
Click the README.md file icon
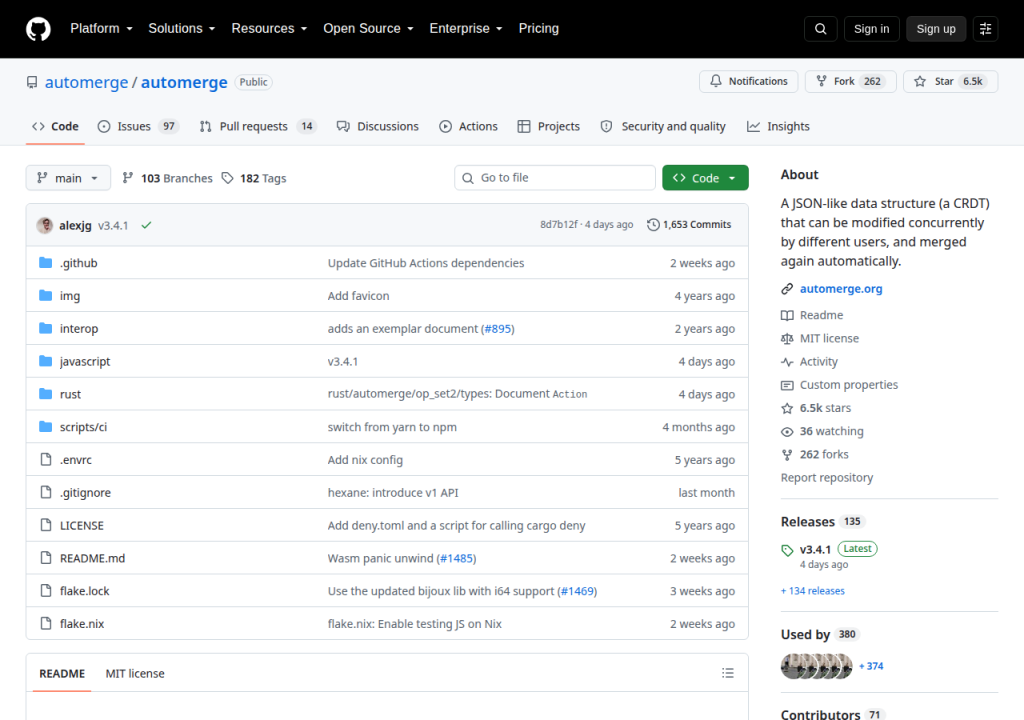tap(46, 558)
